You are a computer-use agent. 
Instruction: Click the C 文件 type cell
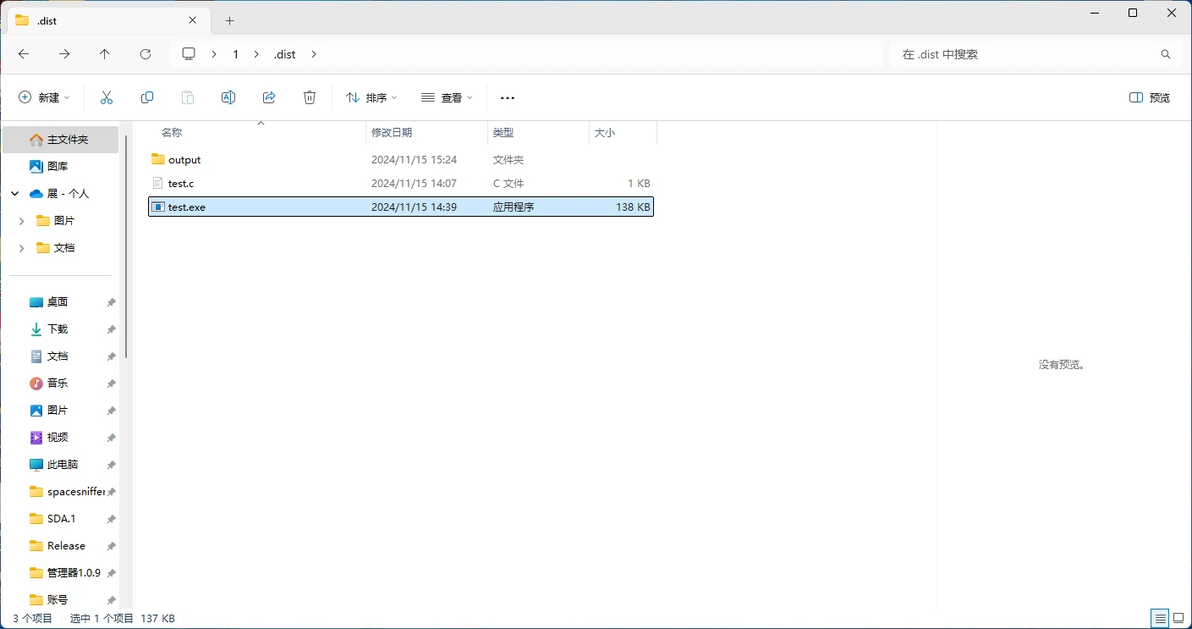[508, 183]
